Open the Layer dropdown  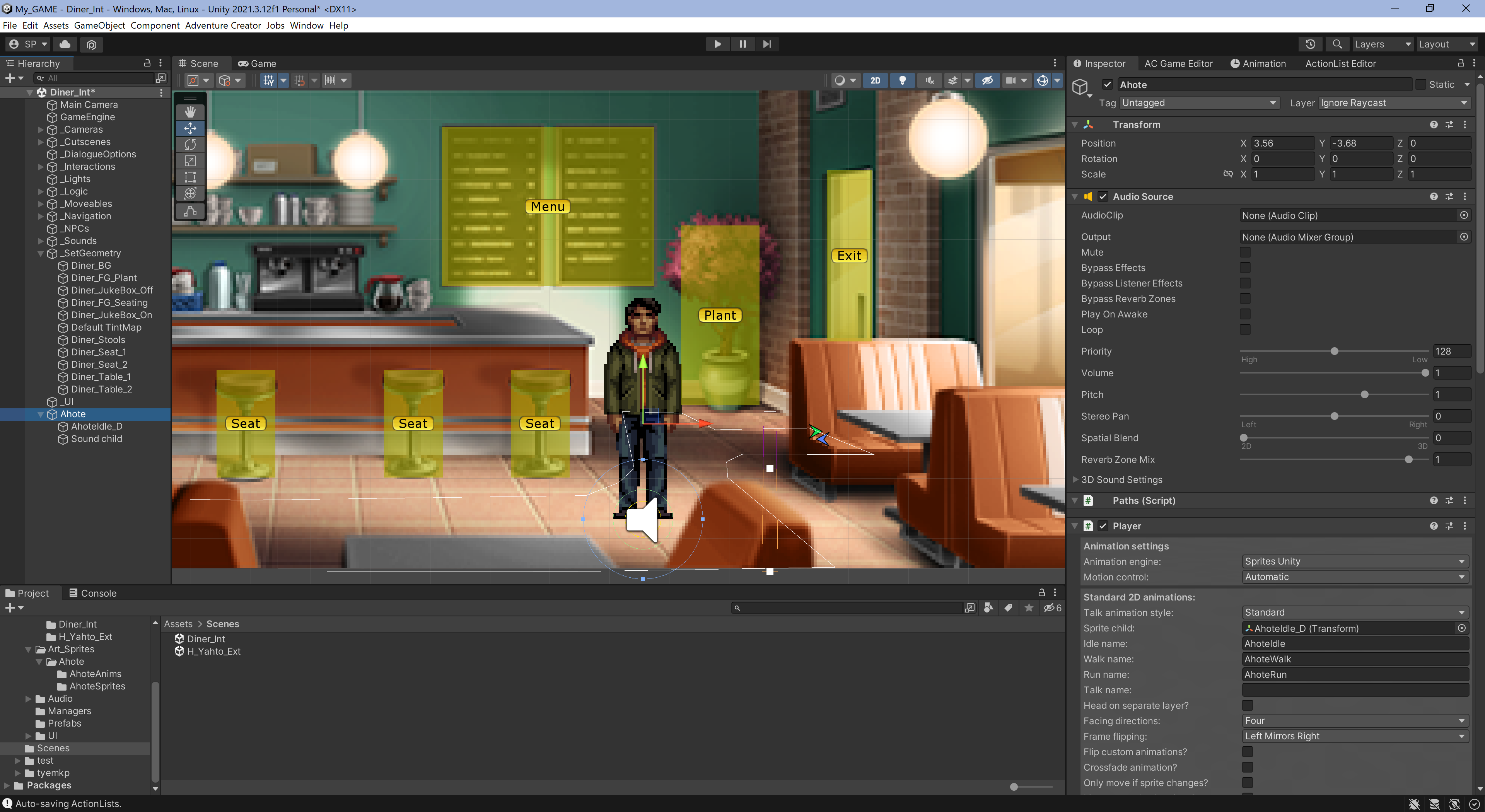click(x=1394, y=102)
